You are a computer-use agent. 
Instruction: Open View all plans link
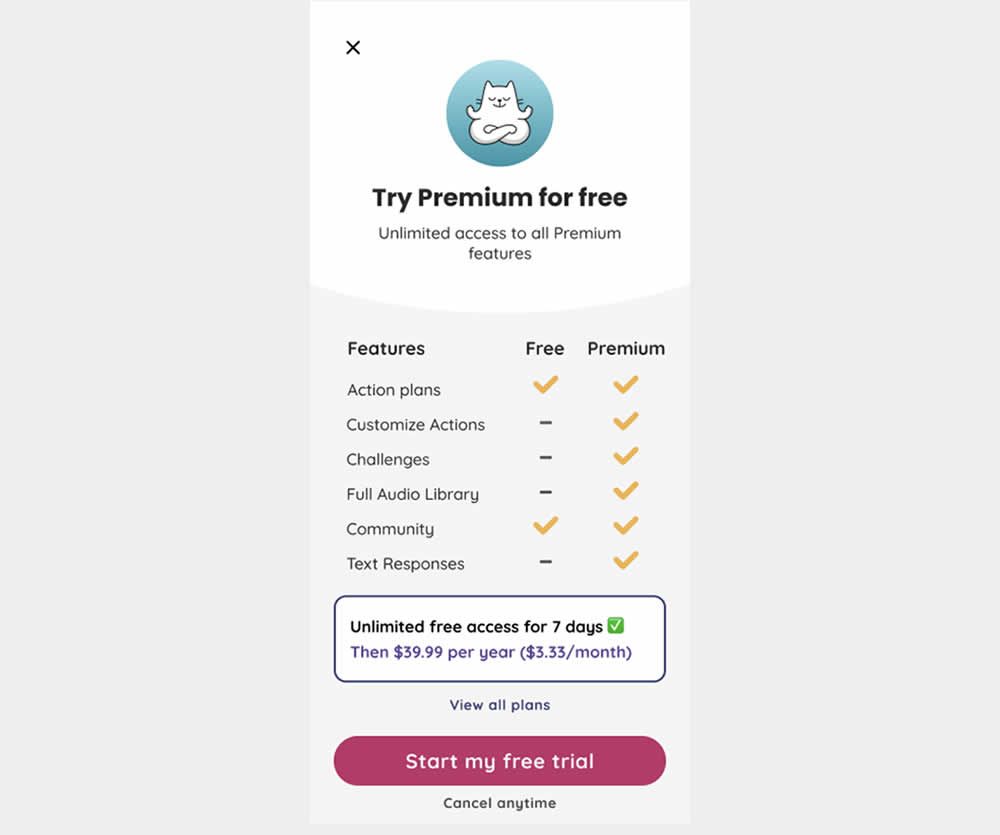500,705
